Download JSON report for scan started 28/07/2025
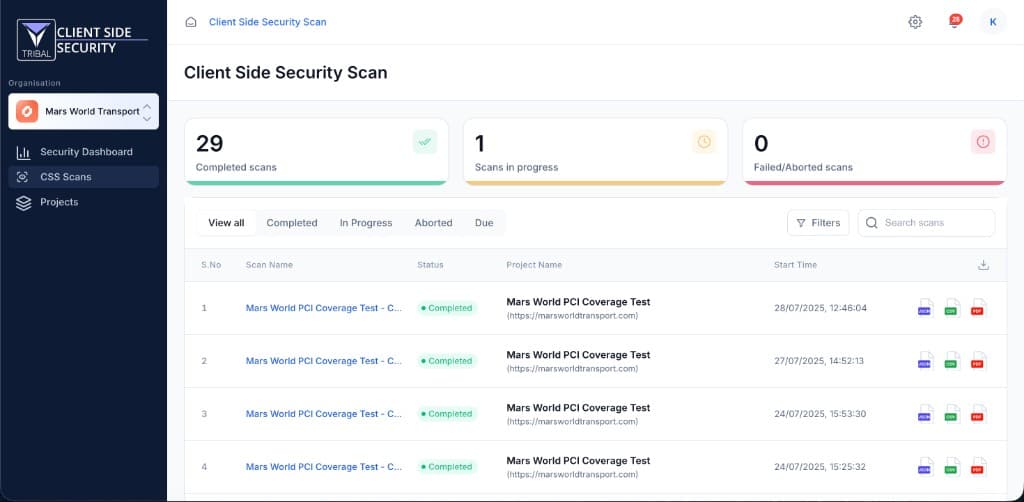The image size is (1024, 502). (x=925, y=308)
